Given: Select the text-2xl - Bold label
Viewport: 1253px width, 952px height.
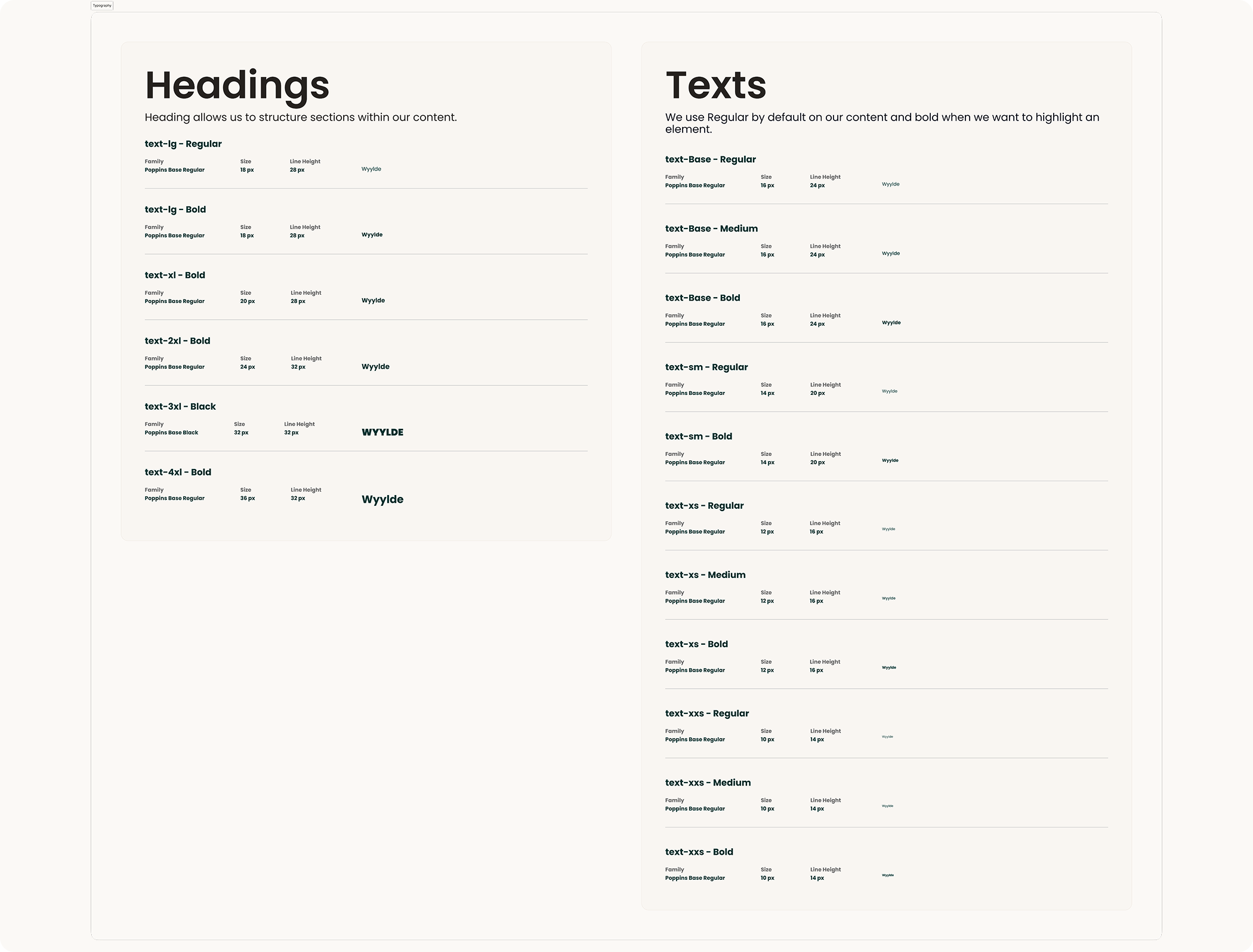Looking at the screenshot, I should [x=177, y=341].
